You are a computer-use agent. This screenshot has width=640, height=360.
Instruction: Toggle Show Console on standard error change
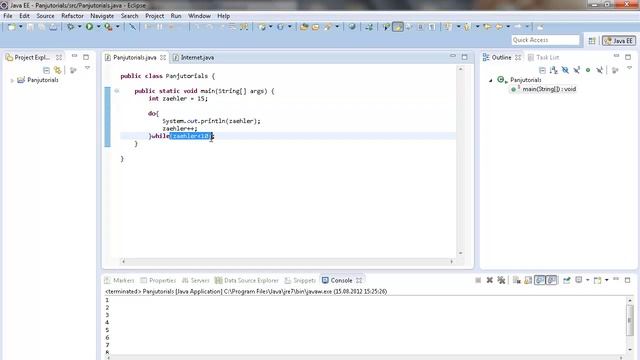(x=551, y=280)
